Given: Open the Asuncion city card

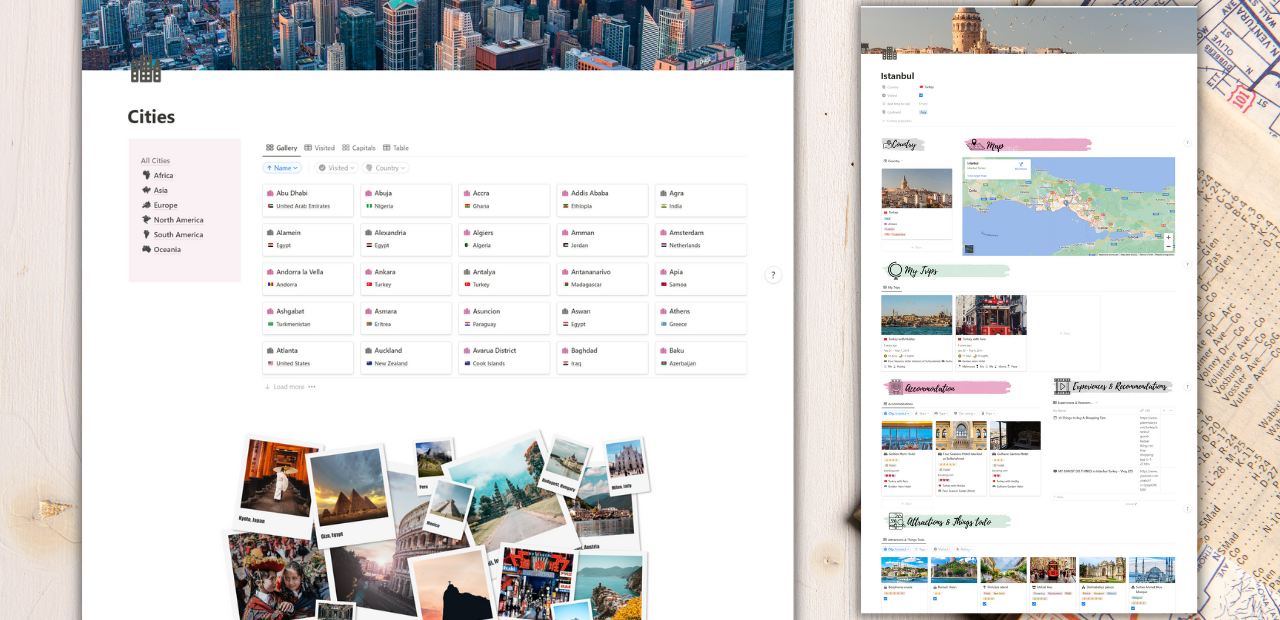Looking at the screenshot, I should [504, 318].
